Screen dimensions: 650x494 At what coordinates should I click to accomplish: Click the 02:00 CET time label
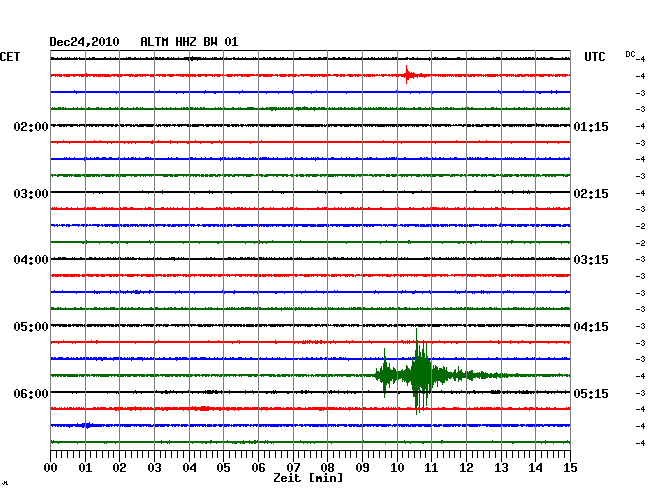pyautogui.click(x=31, y=126)
